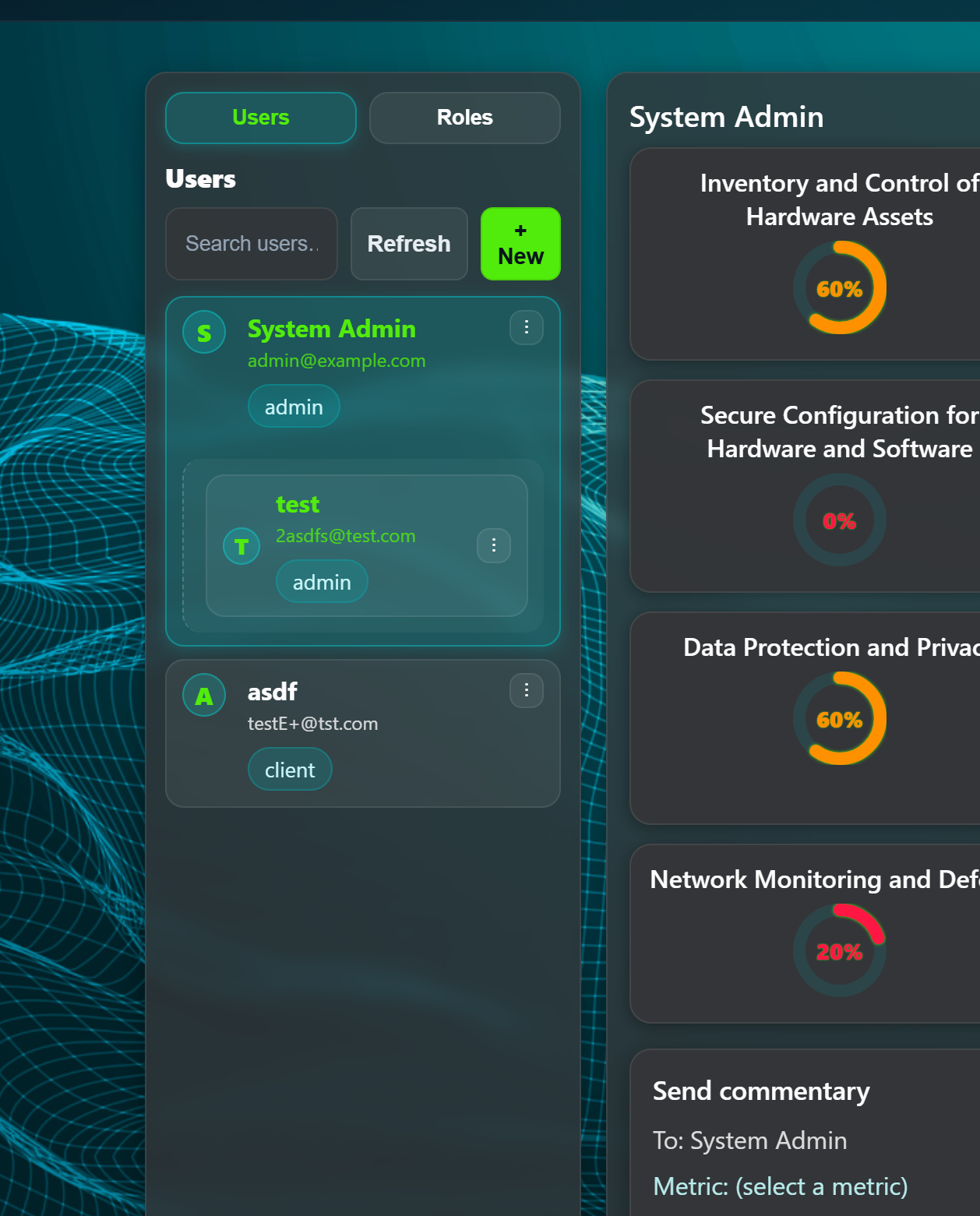Toggle the admin badge on test user
This screenshot has height=1216, width=980.
click(x=322, y=581)
